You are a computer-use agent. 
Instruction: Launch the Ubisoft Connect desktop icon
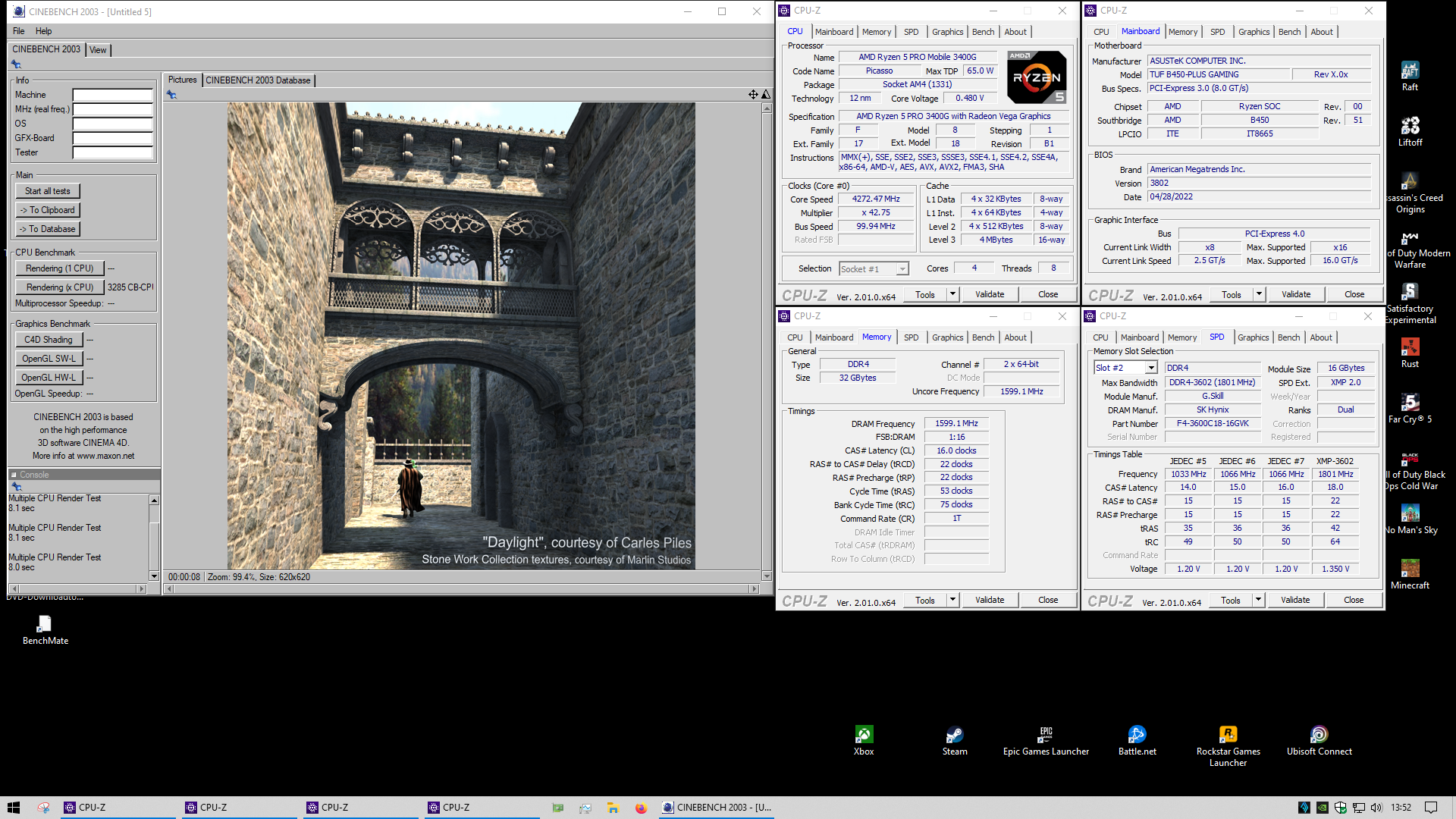(x=1319, y=741)
